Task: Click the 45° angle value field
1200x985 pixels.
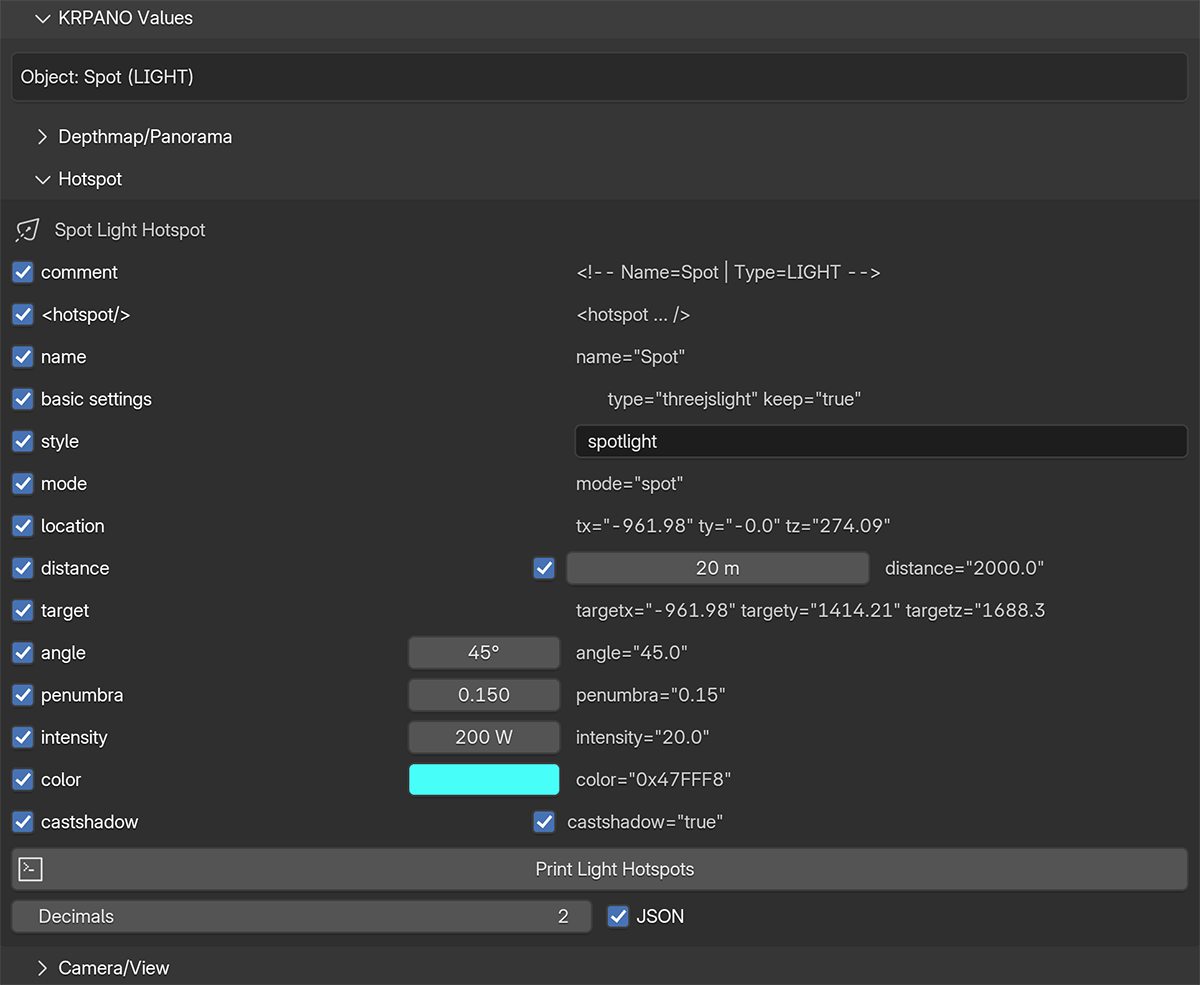Action: tap(484, 653)
